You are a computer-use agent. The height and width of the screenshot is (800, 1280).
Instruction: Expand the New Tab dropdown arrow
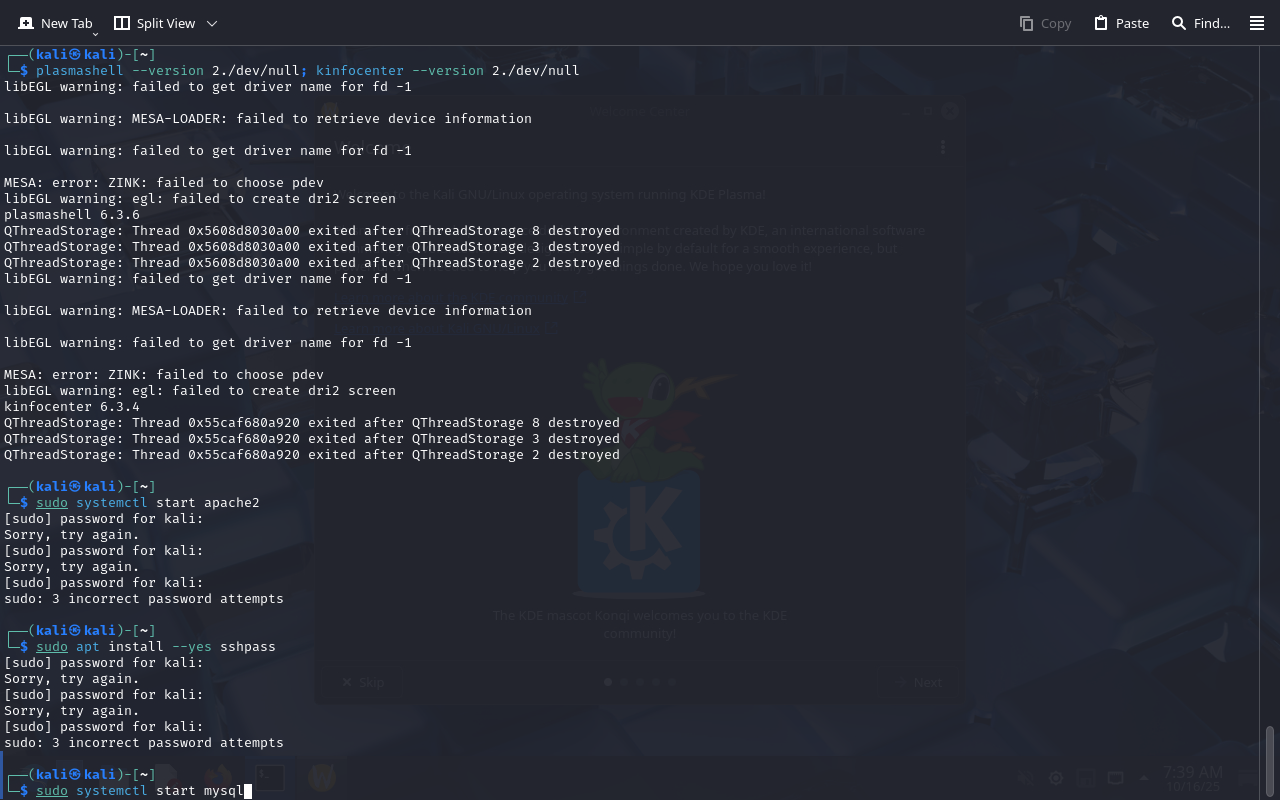point(95,35)
